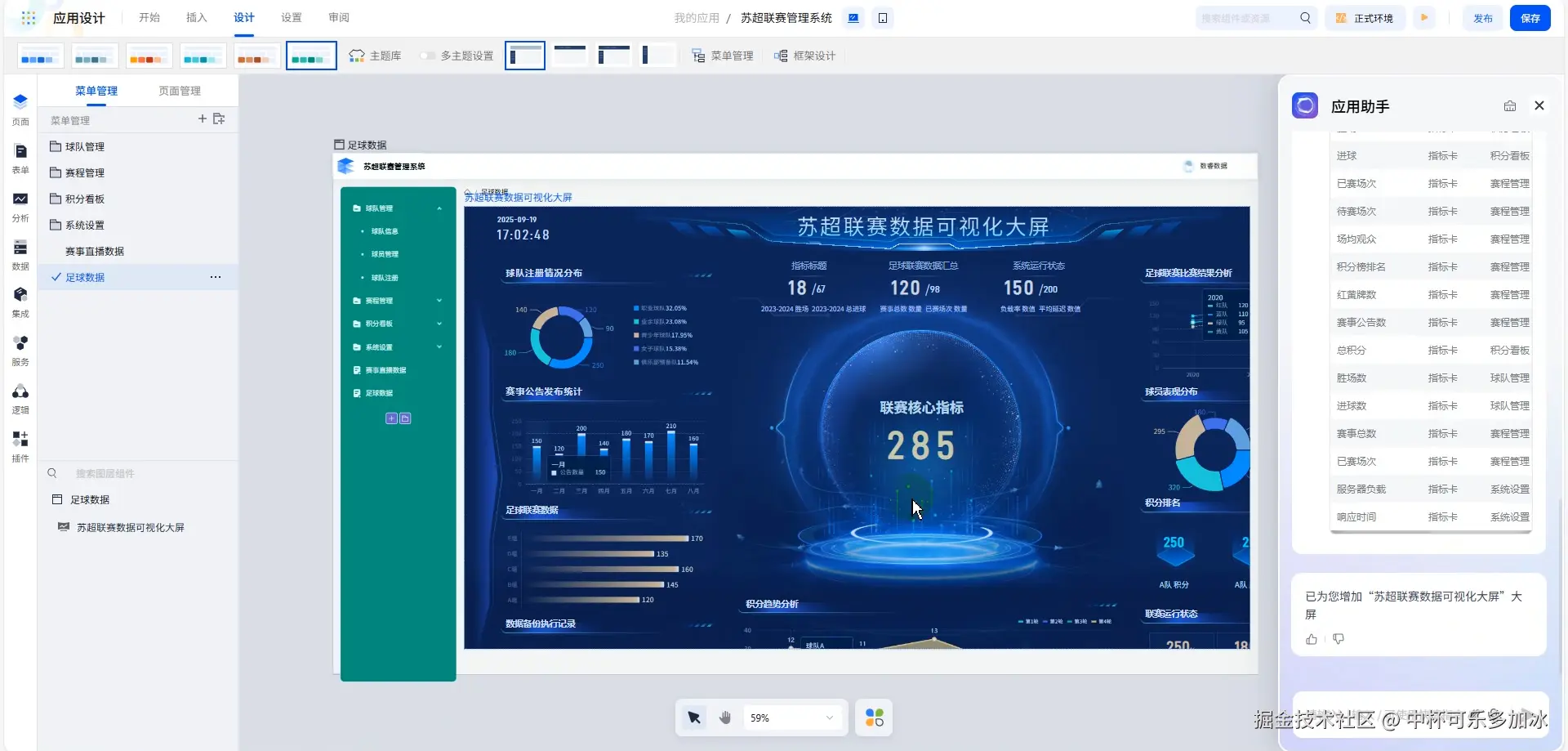Open 框架设计 in the design toolbar

tap(805, 56)
